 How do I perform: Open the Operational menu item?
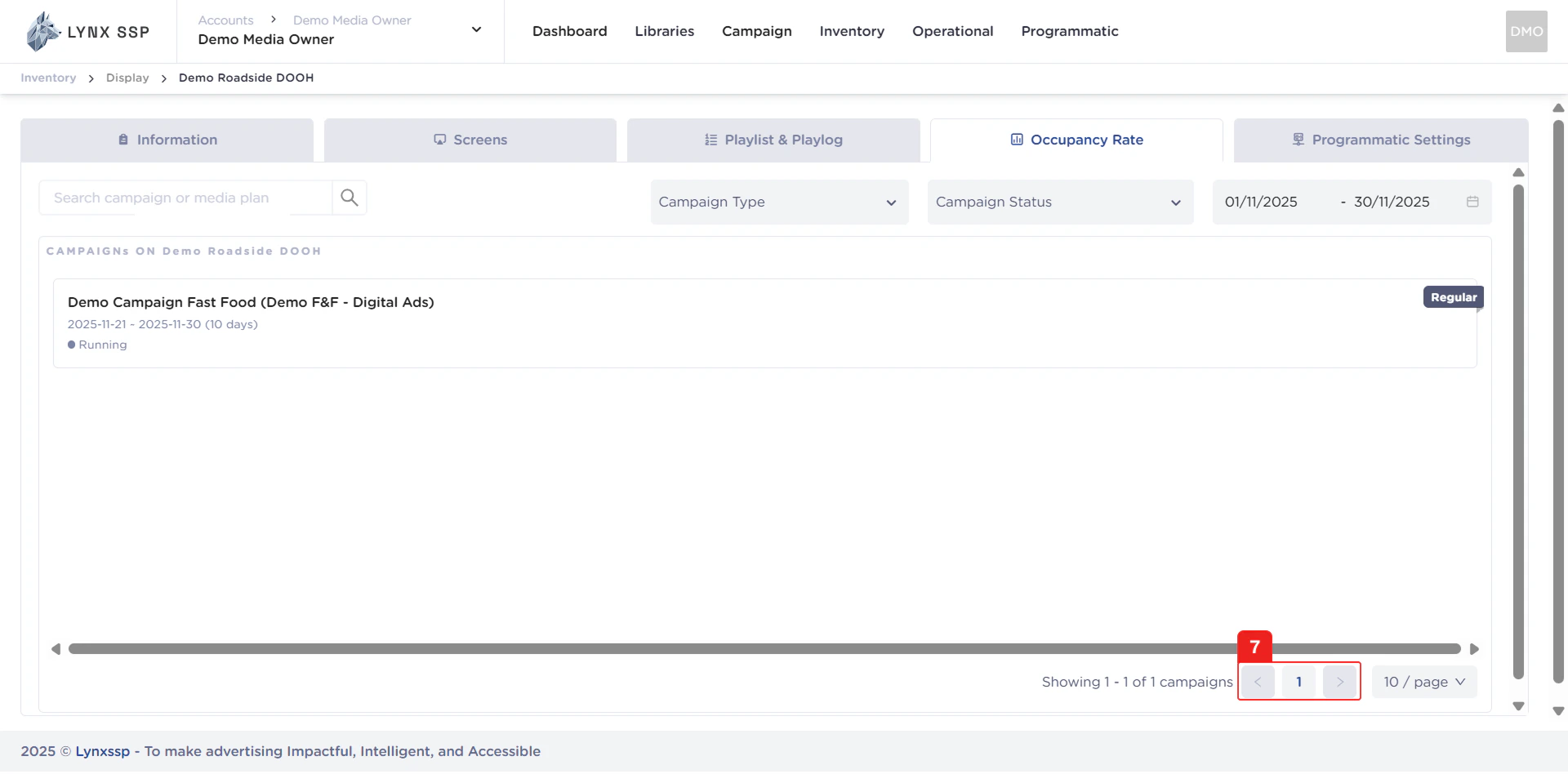pos(952,31)
